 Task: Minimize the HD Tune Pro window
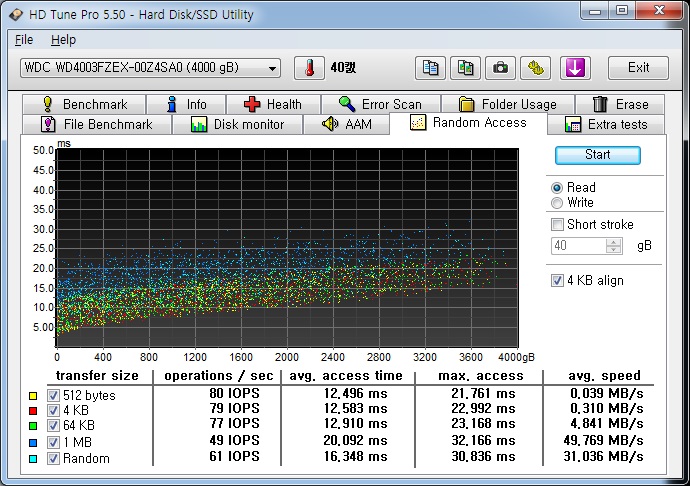(x=595, y=11)
